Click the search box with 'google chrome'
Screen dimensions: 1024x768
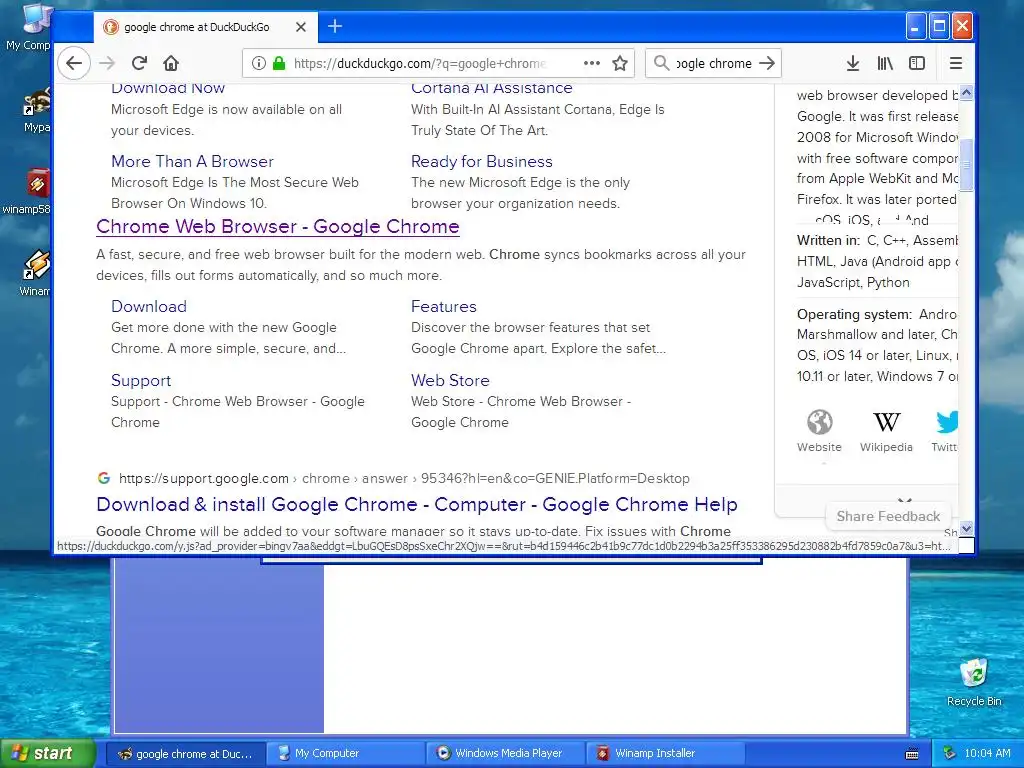pos(713,63)
